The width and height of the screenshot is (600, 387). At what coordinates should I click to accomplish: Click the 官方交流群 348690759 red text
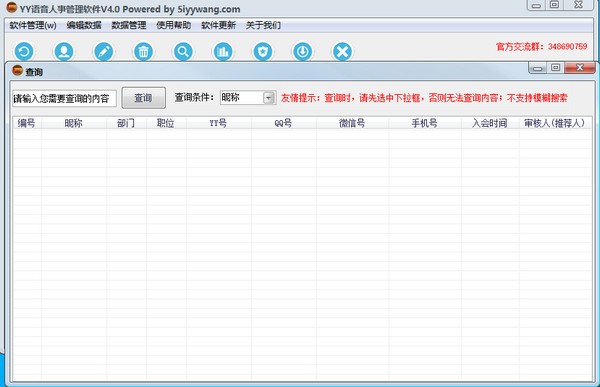(541, 47)
